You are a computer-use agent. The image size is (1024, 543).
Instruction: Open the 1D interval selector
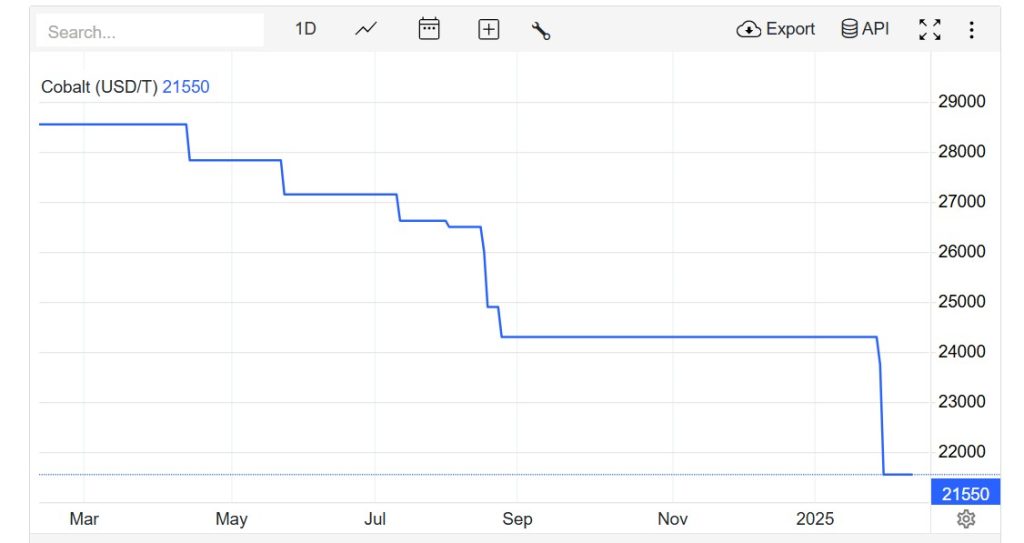pos(305,29)
